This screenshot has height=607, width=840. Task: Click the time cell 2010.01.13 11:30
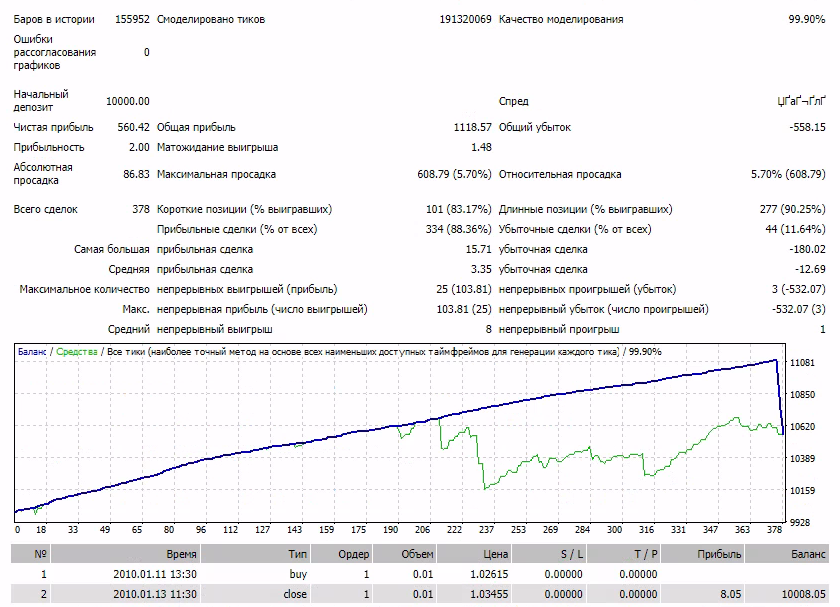coord(155,594)
